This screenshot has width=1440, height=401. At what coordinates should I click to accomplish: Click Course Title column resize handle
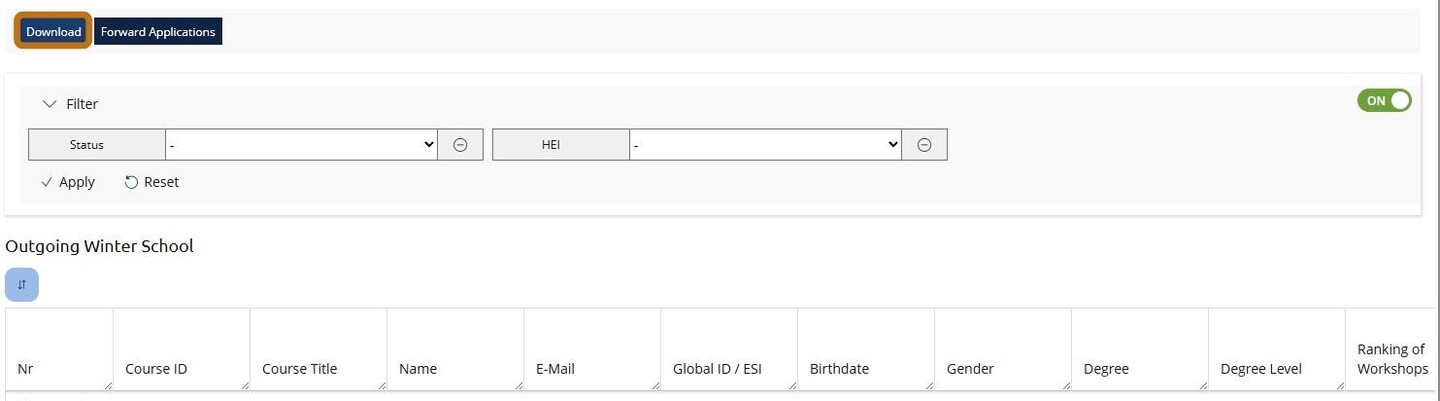(381, 385)
